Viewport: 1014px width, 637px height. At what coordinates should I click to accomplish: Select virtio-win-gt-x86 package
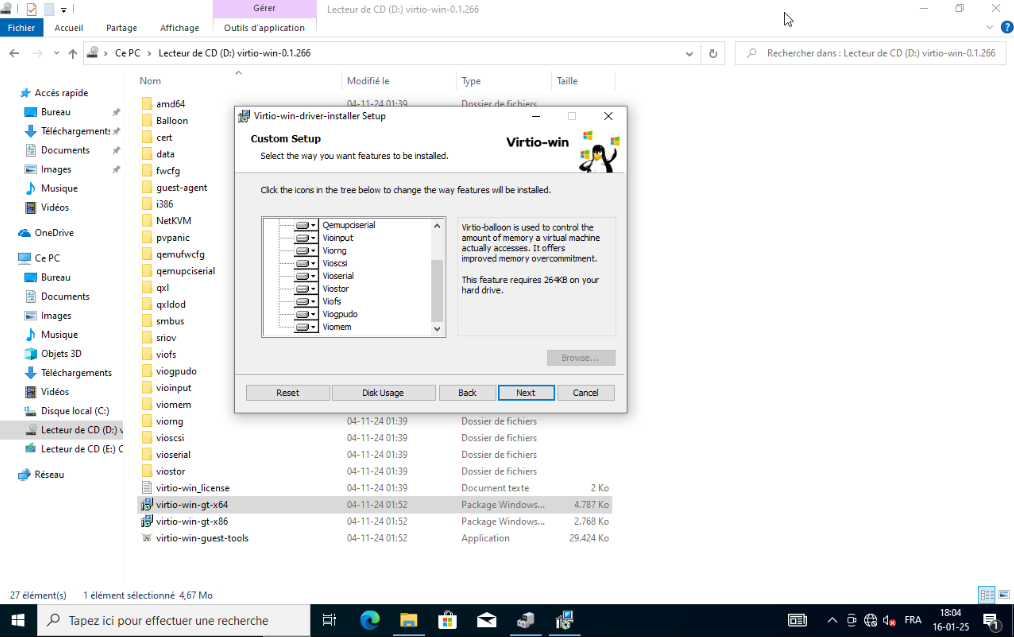click(191, 521)
